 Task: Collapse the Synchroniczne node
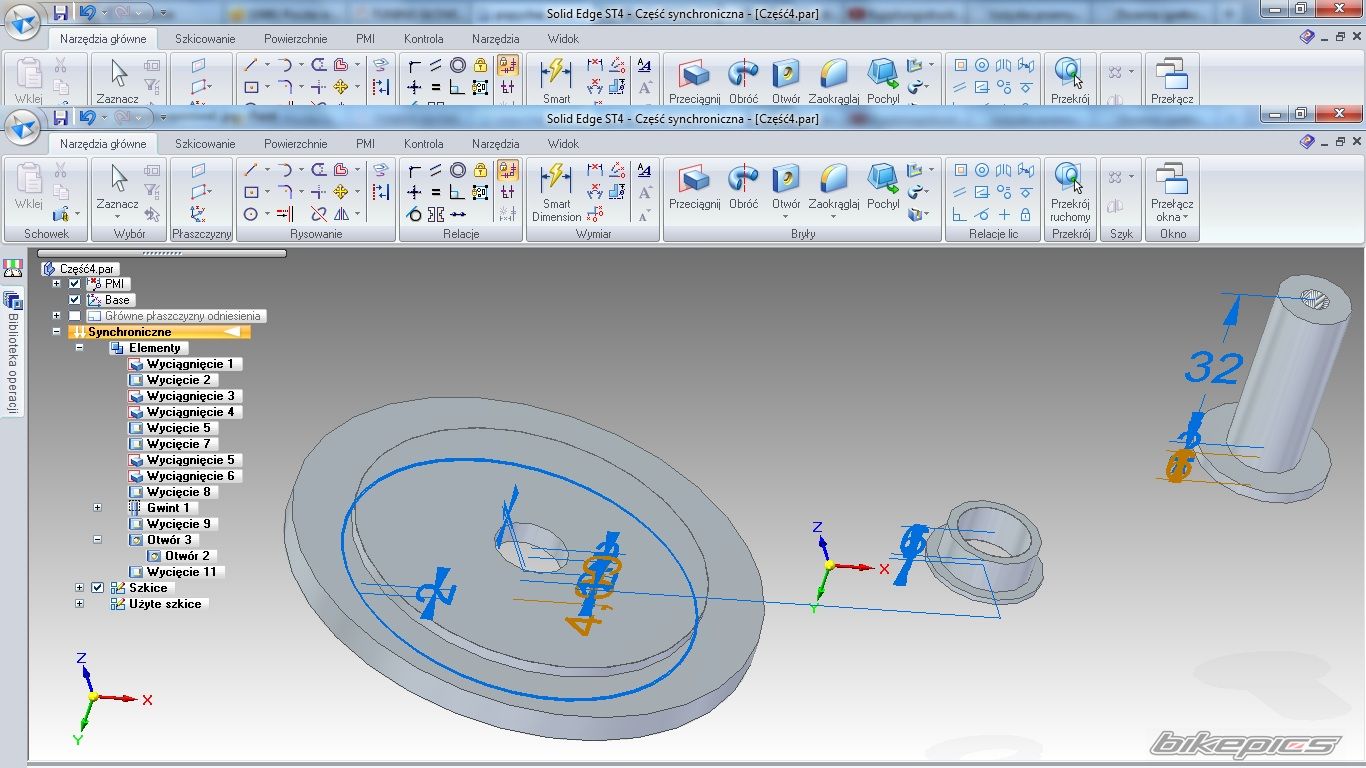click(57, 332)
